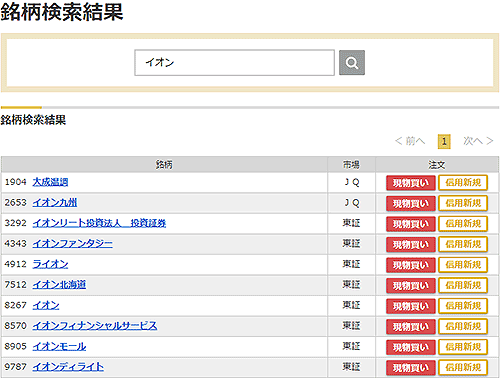The width and height of the screenshot is (500, 378).
Task: Click 現物買い for 9787 イオンディライト
Action: 411,368
